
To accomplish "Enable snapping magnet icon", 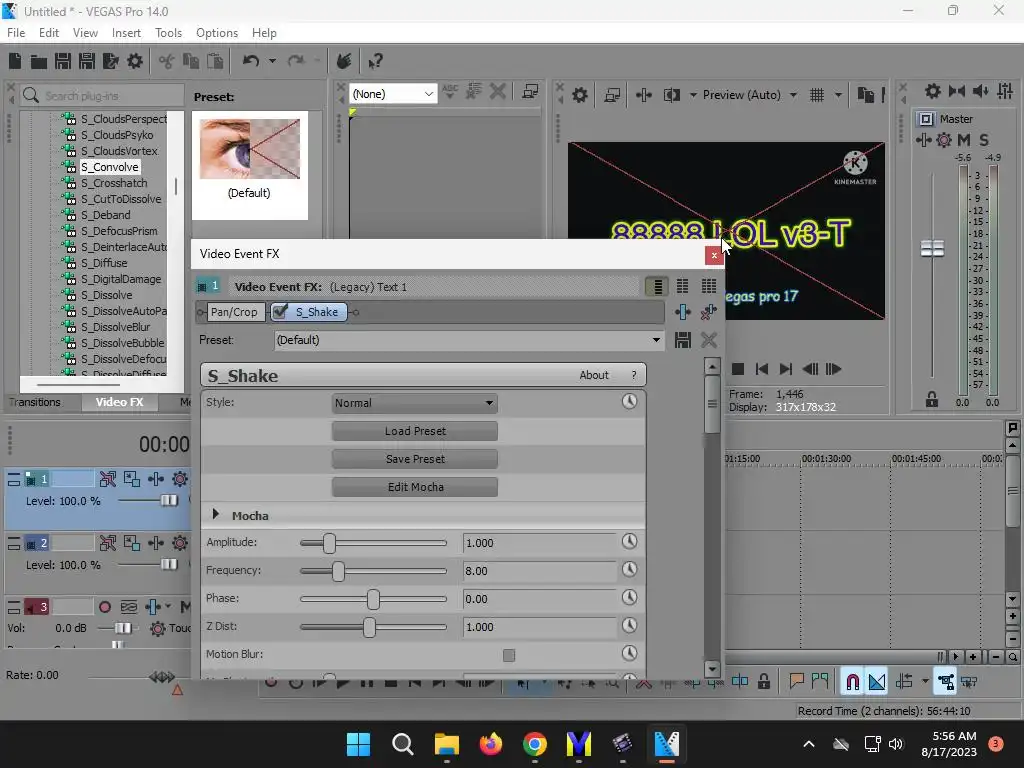I will (x=852, y=682).
